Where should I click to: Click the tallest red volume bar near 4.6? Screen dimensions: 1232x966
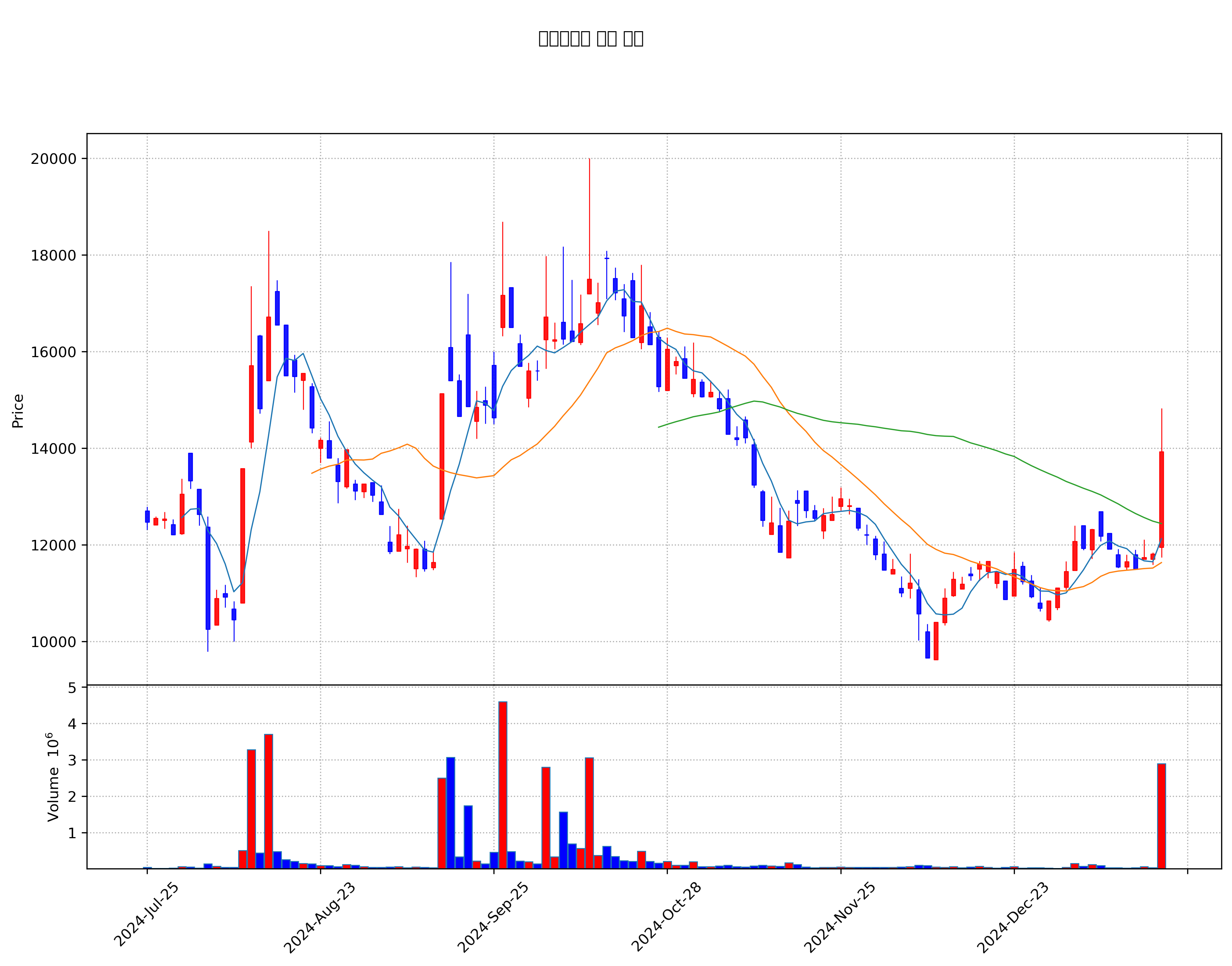[x=502, y=785]
